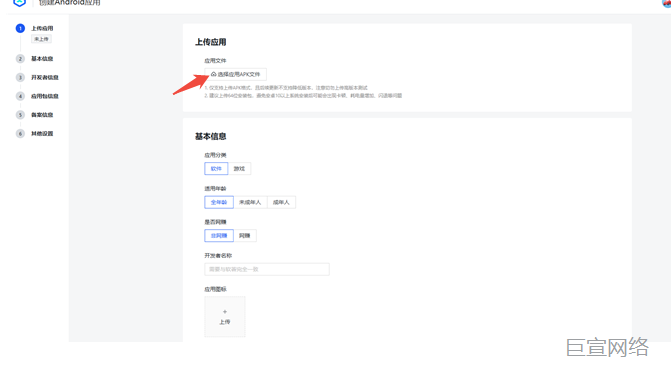
Task: Click the 应用图标 field label
Action: click(x=215, y=289)
